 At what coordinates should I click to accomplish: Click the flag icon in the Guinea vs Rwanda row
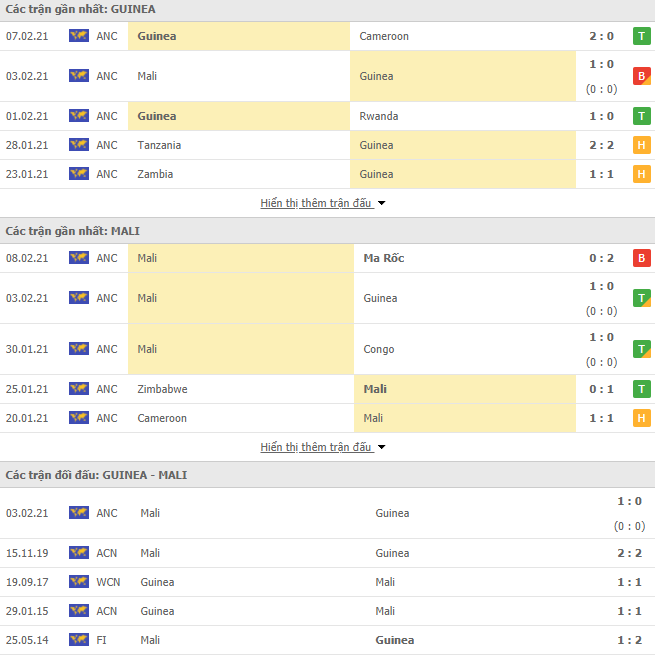pos(79,116)
